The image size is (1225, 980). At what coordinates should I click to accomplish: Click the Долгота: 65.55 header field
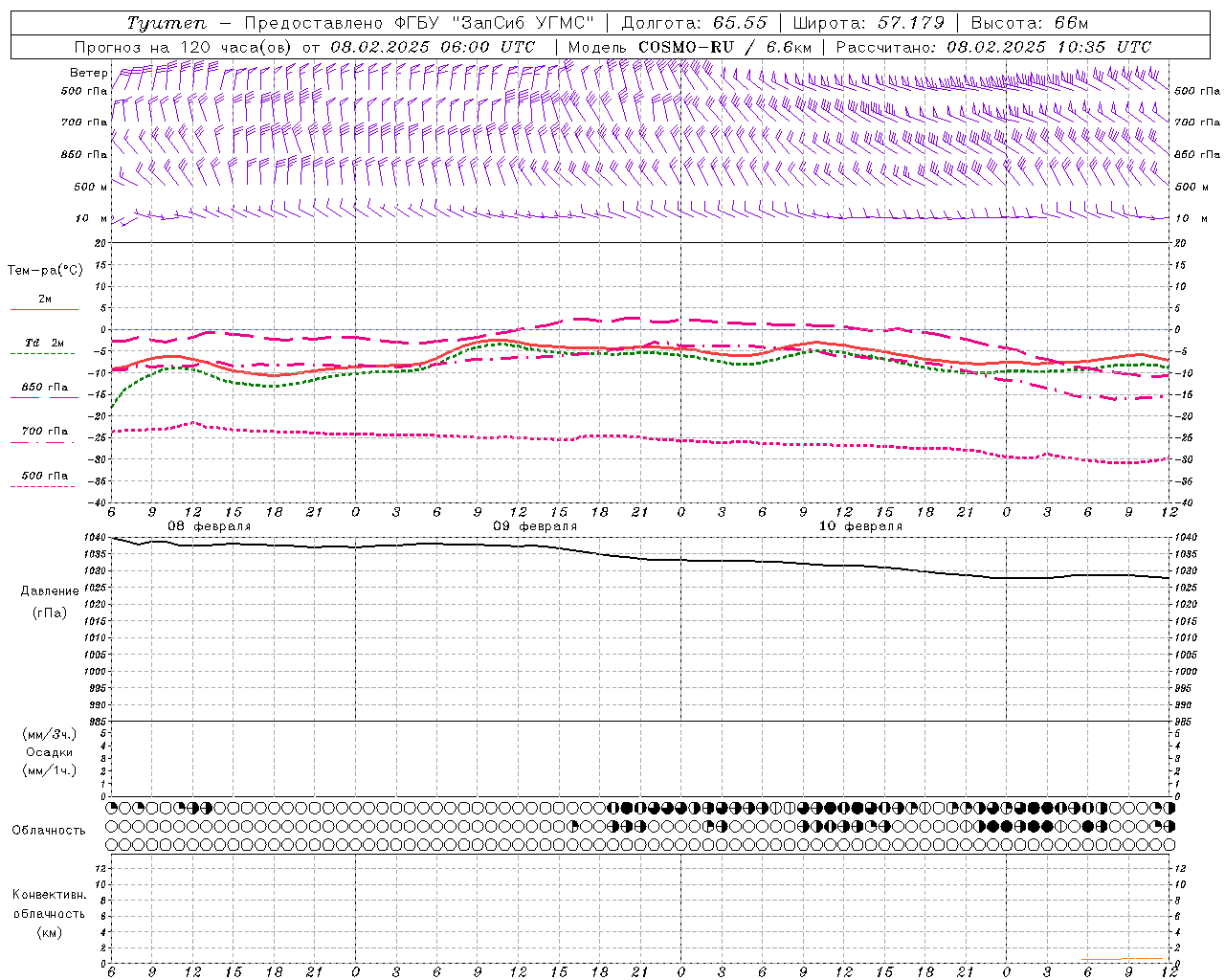pos(694,23)
